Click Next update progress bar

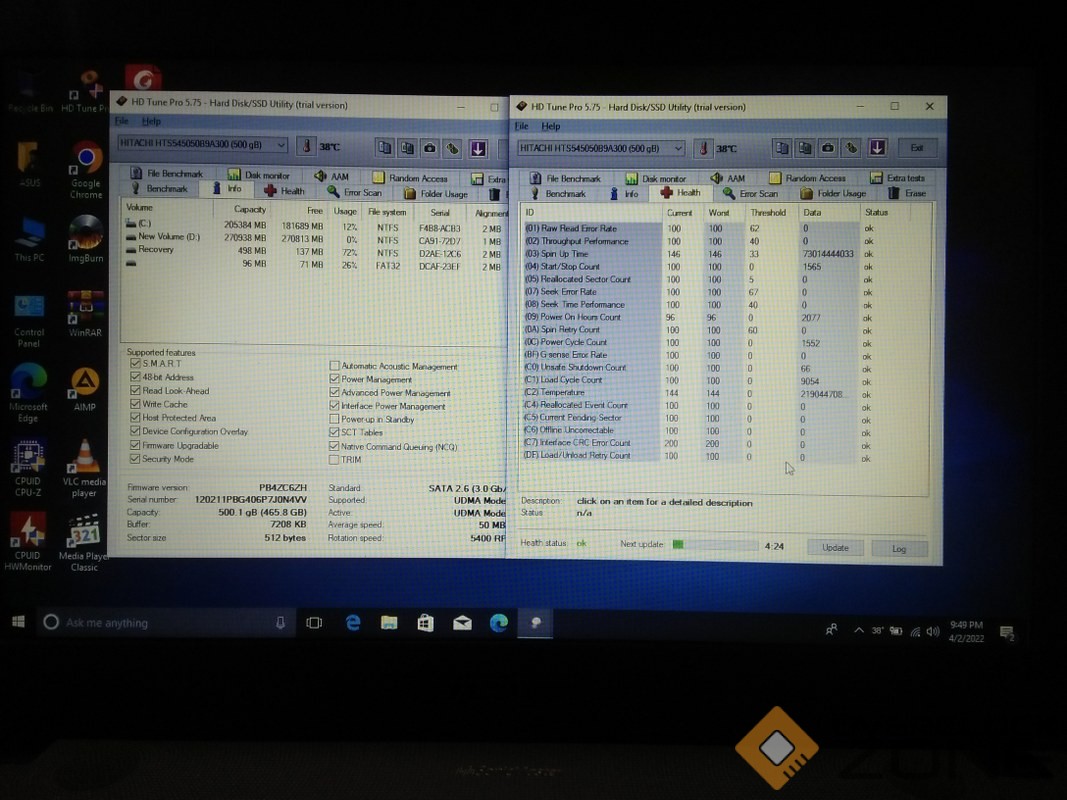point(715,545)
